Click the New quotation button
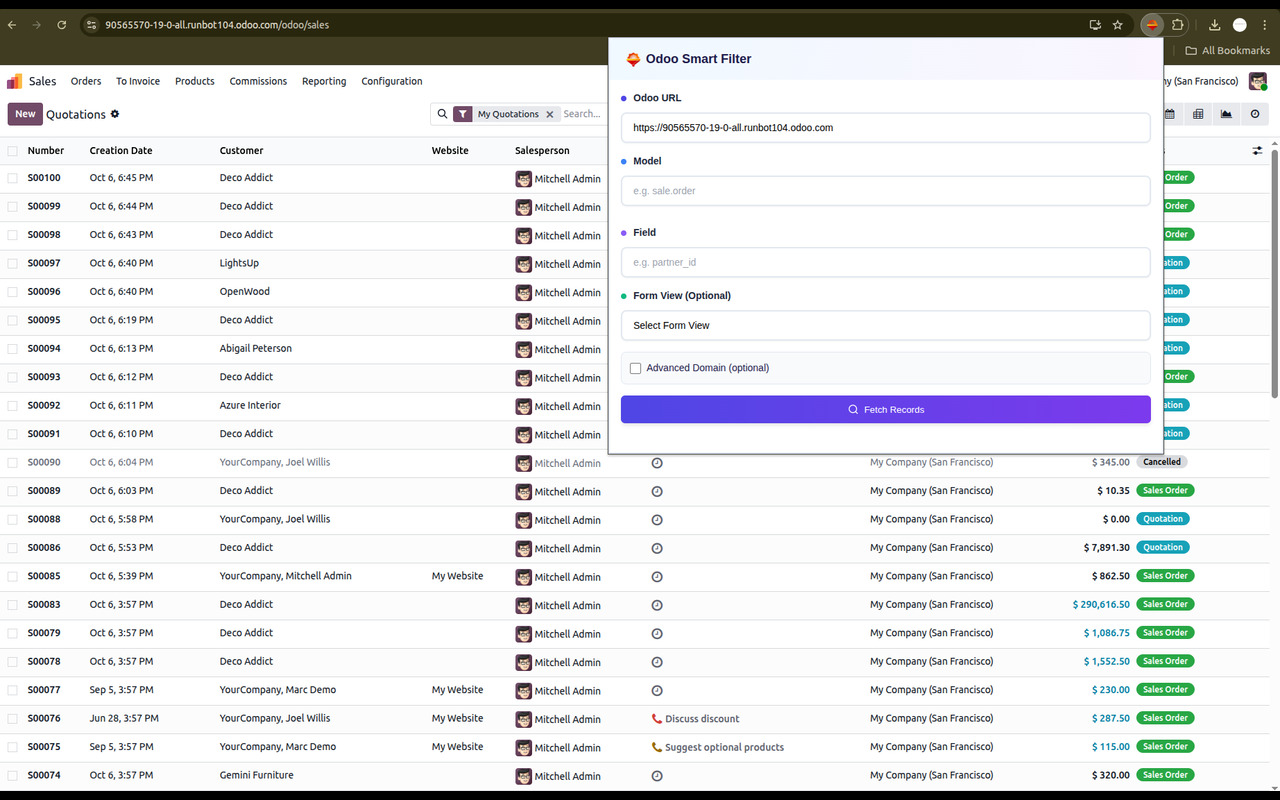 point(25,114)
